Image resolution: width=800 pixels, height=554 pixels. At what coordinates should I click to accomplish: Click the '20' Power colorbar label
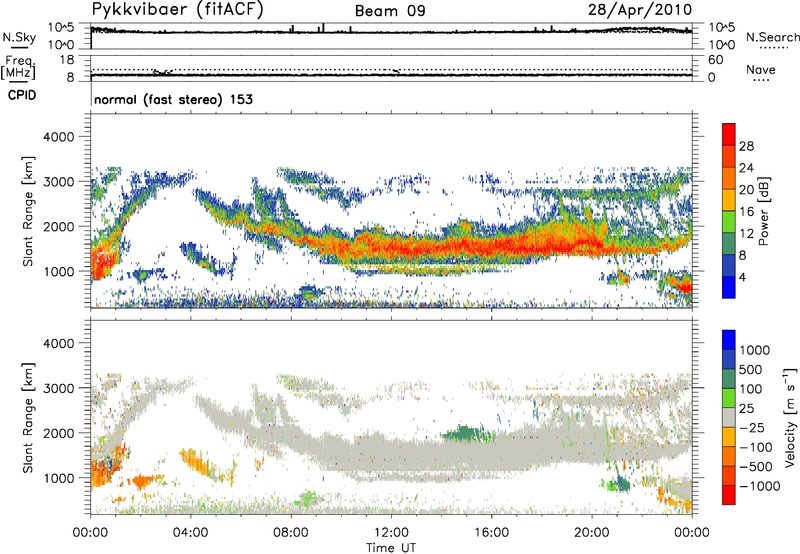[746, 190]
